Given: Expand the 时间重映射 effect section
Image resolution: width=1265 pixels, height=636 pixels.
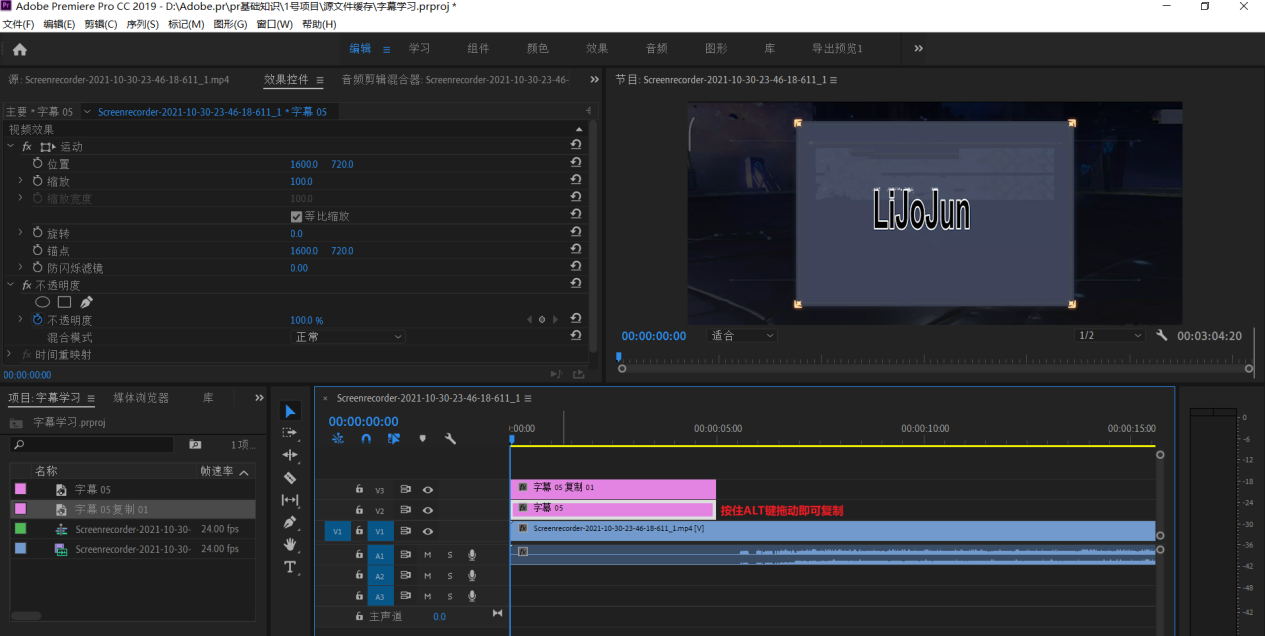Looking at the screenshot, I should (11, 355).
